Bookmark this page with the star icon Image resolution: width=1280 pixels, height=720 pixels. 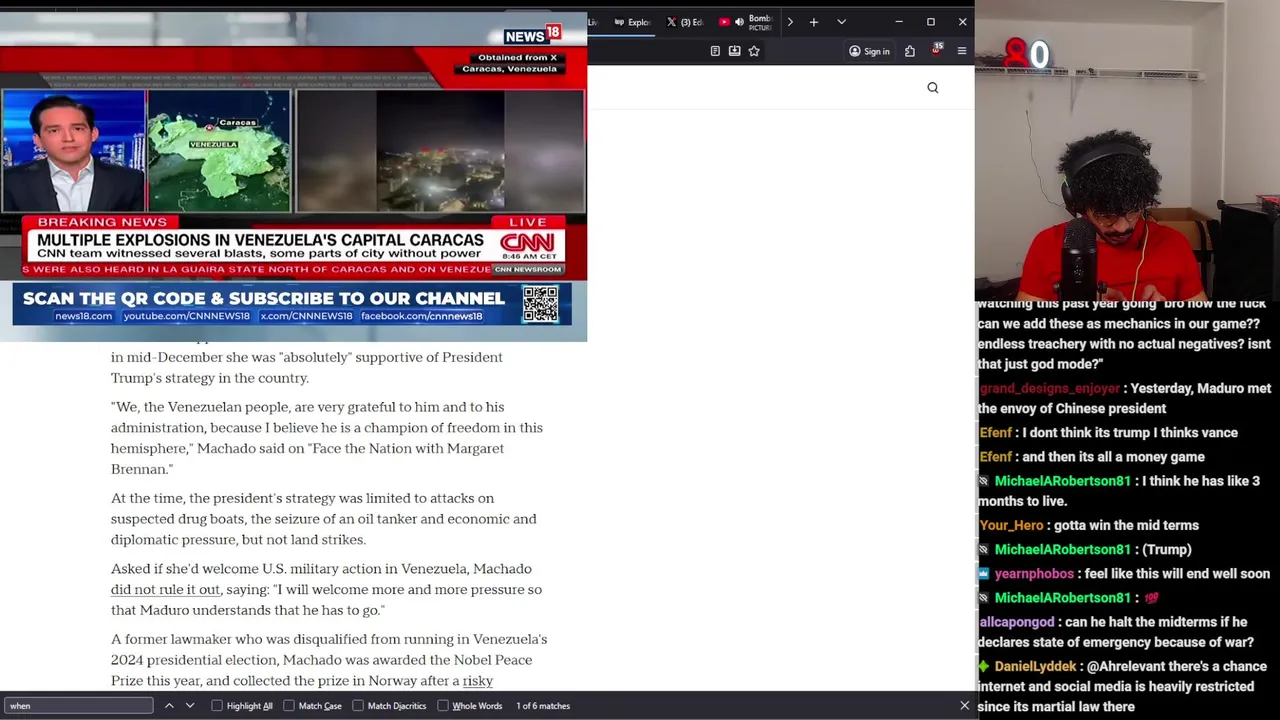point(754,51)
